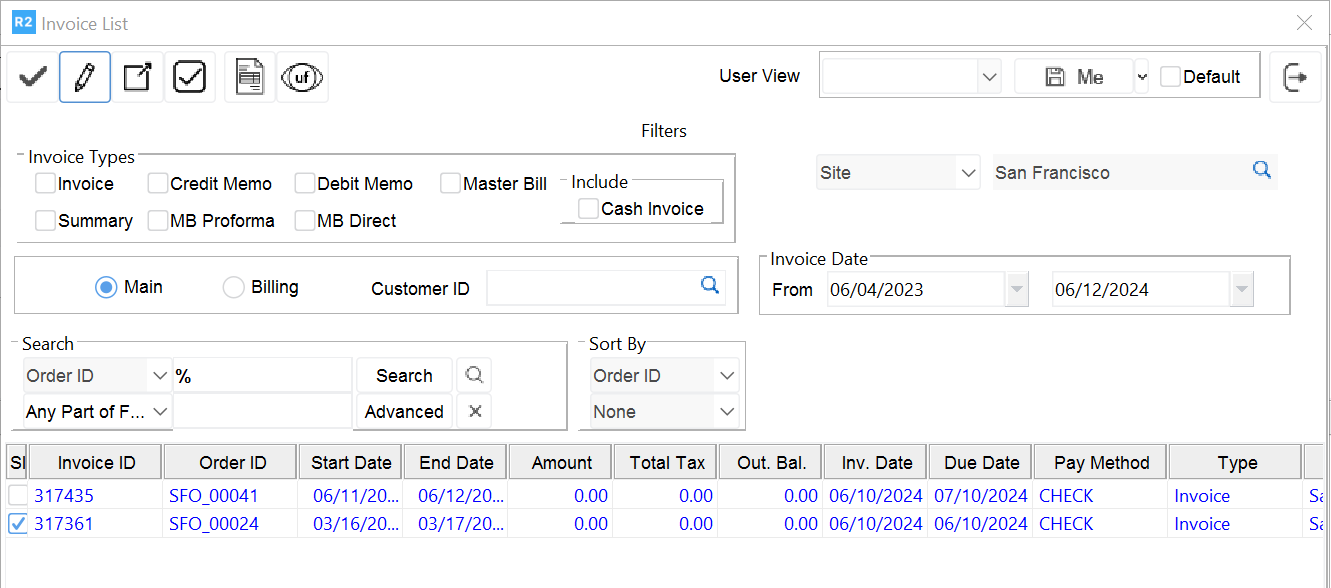Viewport: 1331px width, 588px height.
Task: Click the document report toolbar icon
Action: point(250,78)
